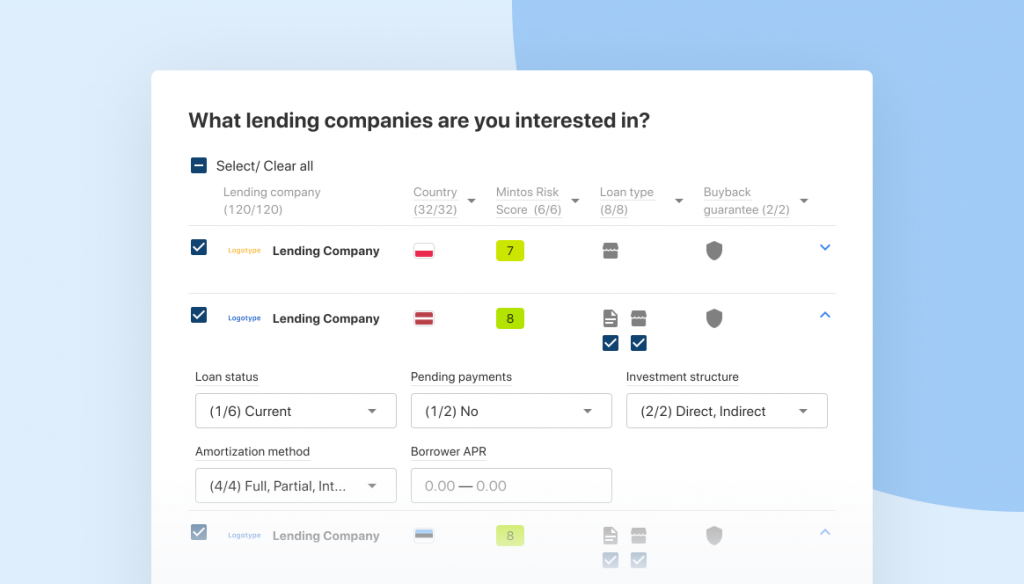Expand the first Lending Company row chevron
This screenshot has height=584, width=1024.
click(x=825, y=248)
